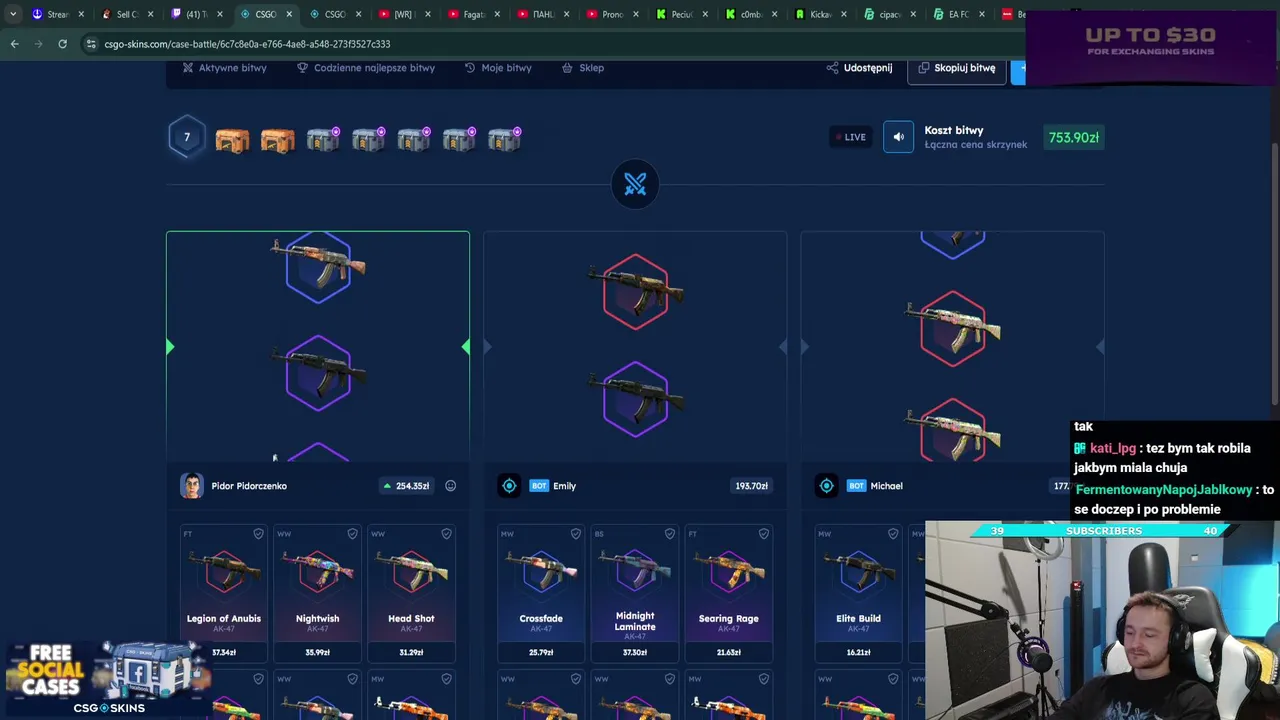Open the Elite Build AK-47 card
Screen dimensions: 1280x720
click(858, 593)
